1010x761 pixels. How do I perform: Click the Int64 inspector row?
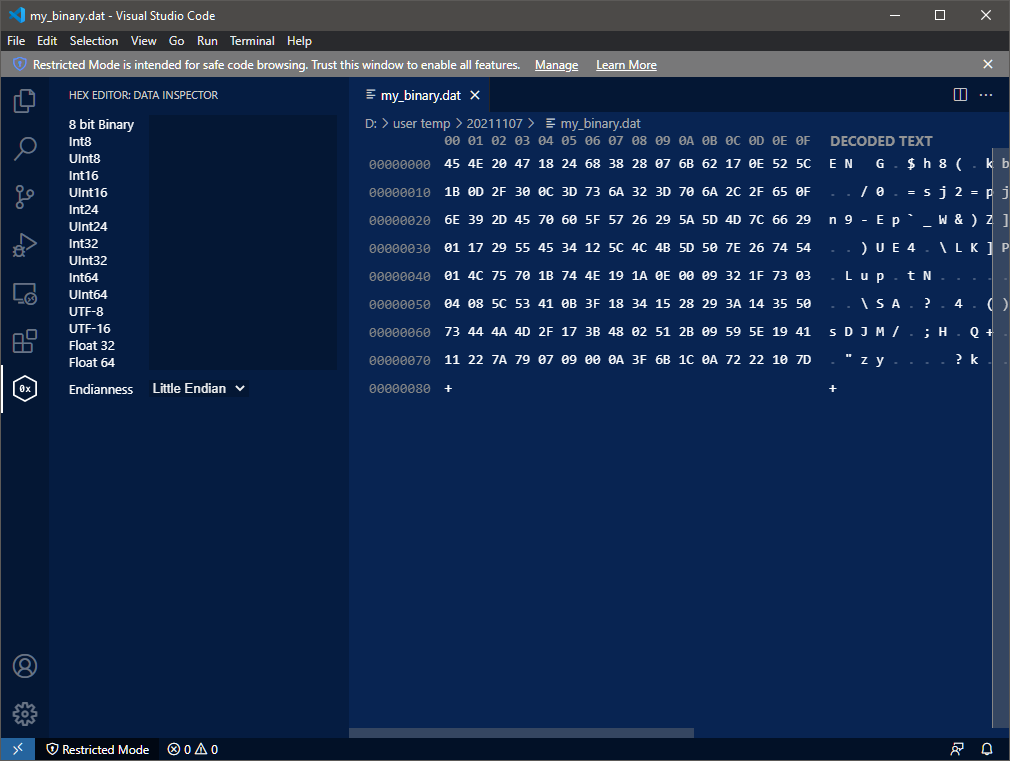point(202,278)
